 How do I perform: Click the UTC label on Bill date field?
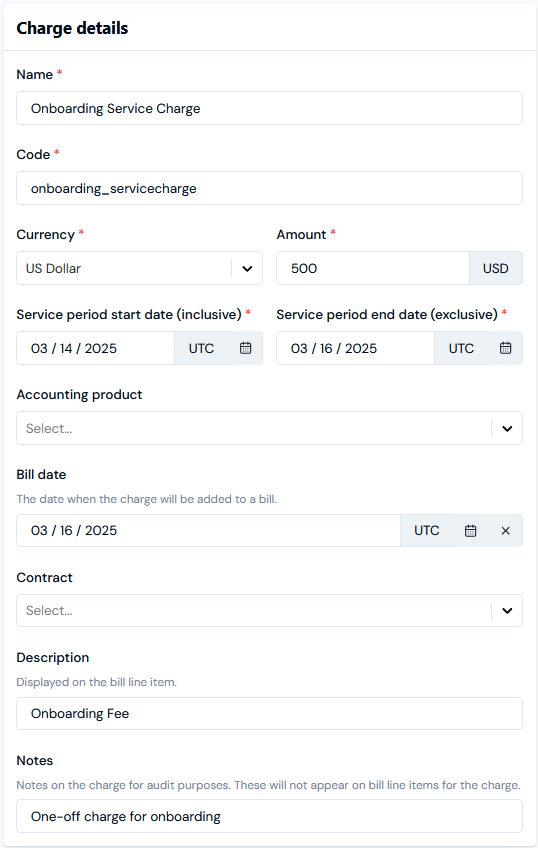click(427, 531)
